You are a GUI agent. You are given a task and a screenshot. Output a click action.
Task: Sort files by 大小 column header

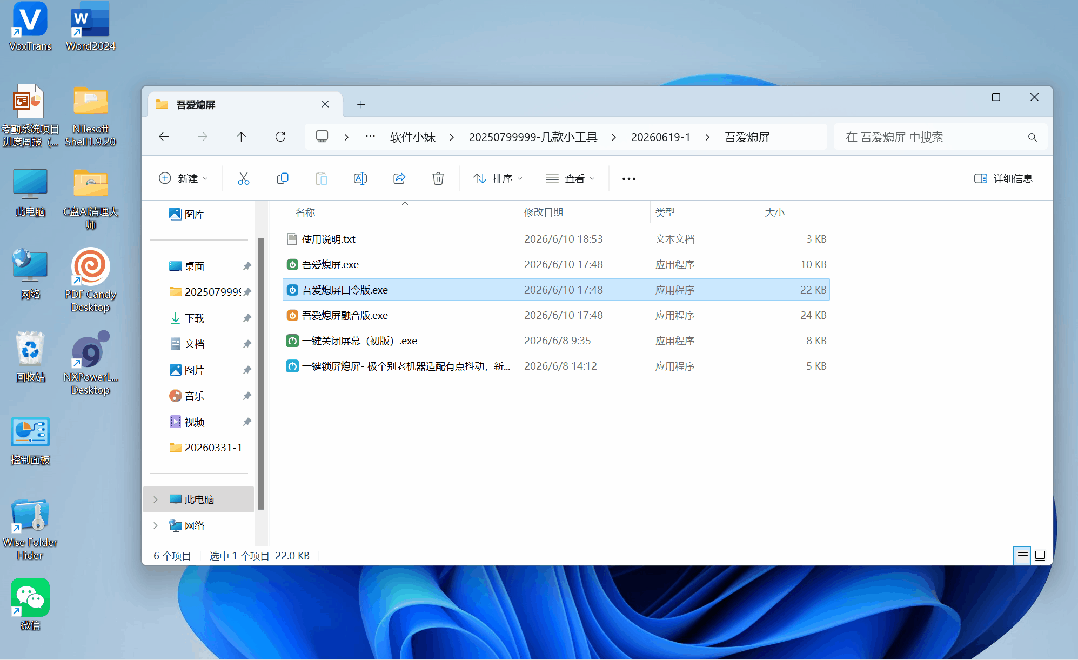pos(774,212)
